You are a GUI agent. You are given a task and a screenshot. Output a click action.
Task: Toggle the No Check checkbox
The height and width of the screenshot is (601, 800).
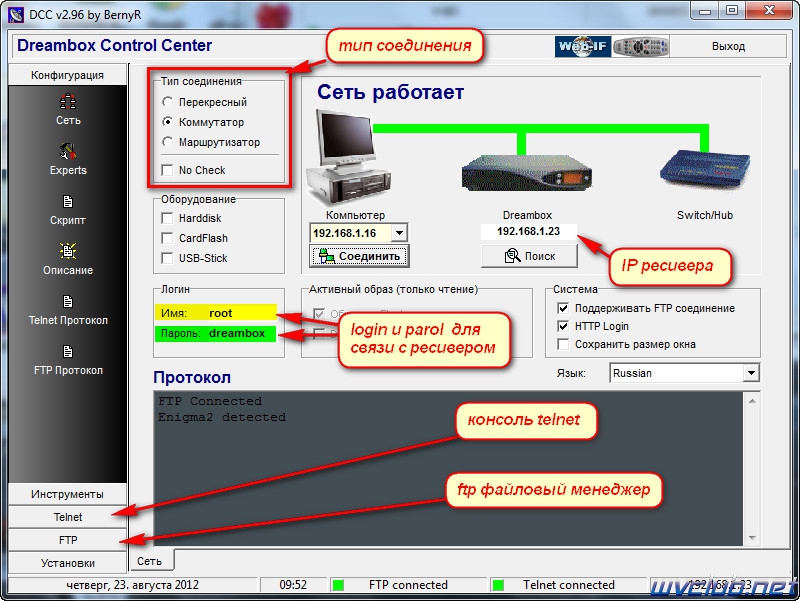coord(167,170)
